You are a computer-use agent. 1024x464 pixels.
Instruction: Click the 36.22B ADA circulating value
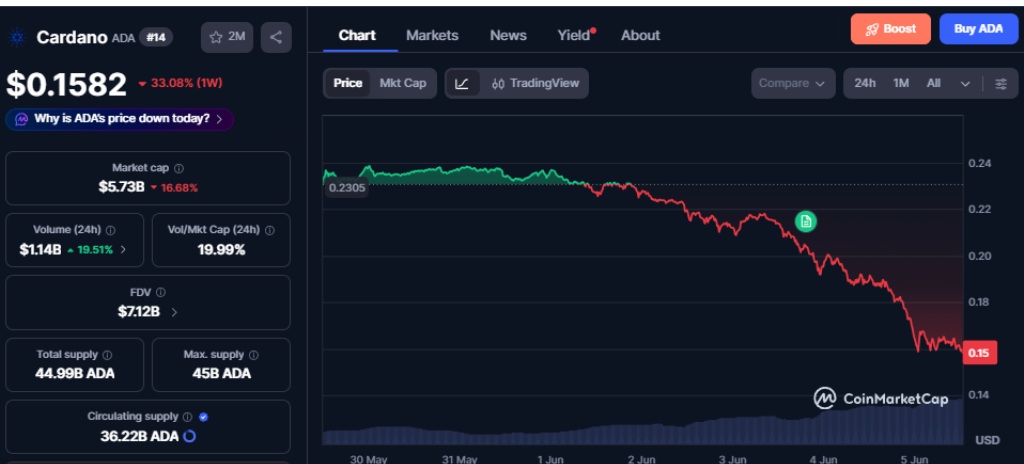click(x=139, y=436)
